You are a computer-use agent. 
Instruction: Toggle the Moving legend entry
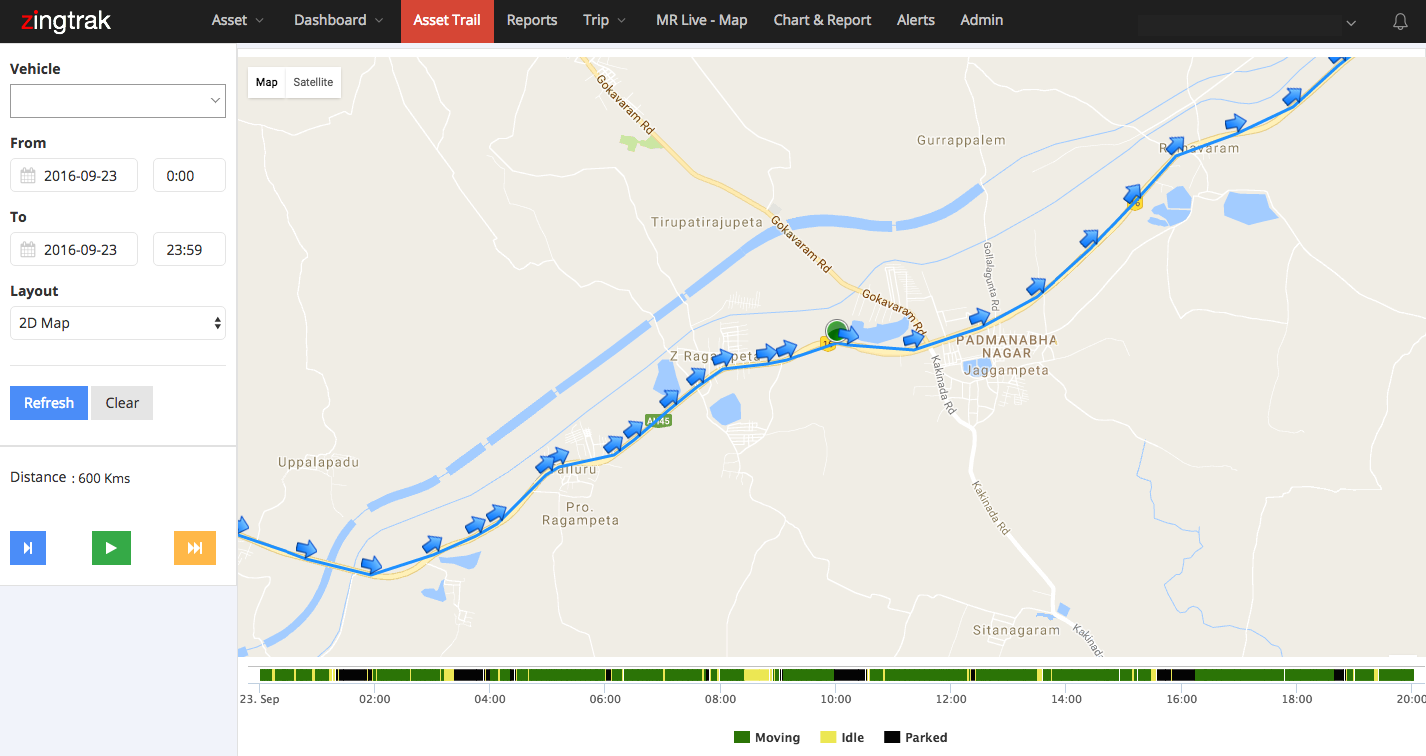point(767,738)
